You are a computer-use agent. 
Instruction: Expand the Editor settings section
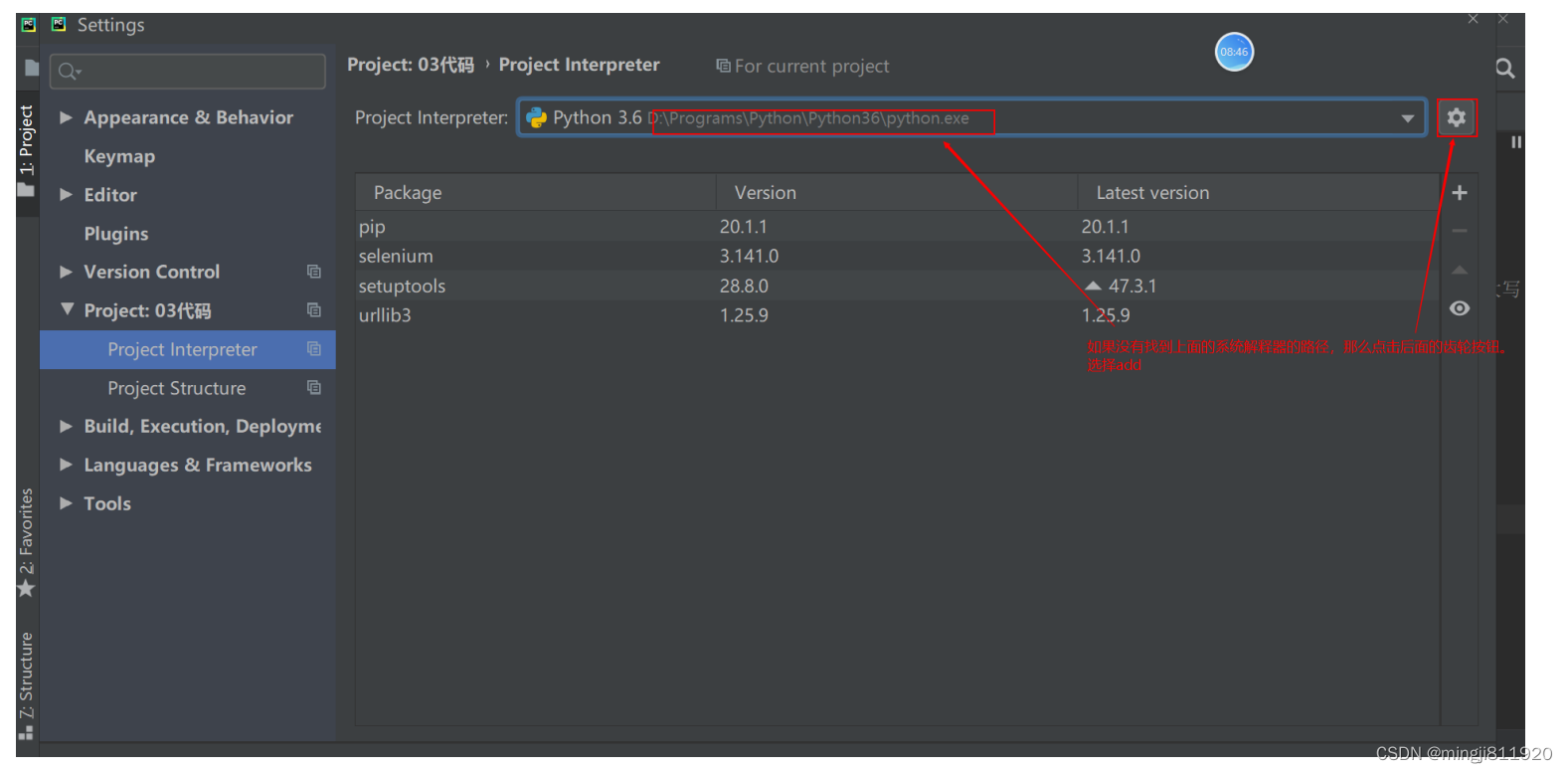pyautogui.click(x=66, y=195)
